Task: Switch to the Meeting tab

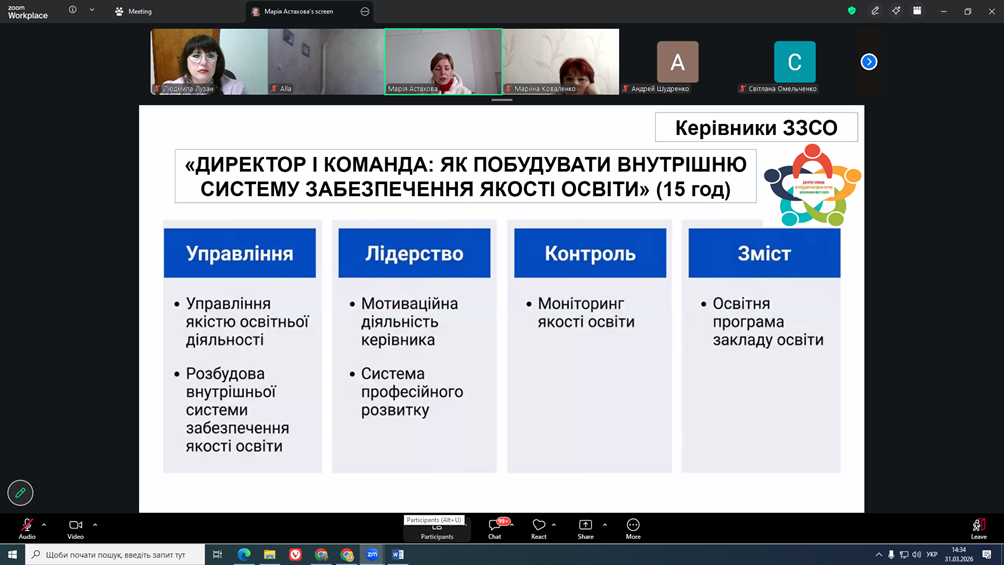Action: tap(133, 11)
